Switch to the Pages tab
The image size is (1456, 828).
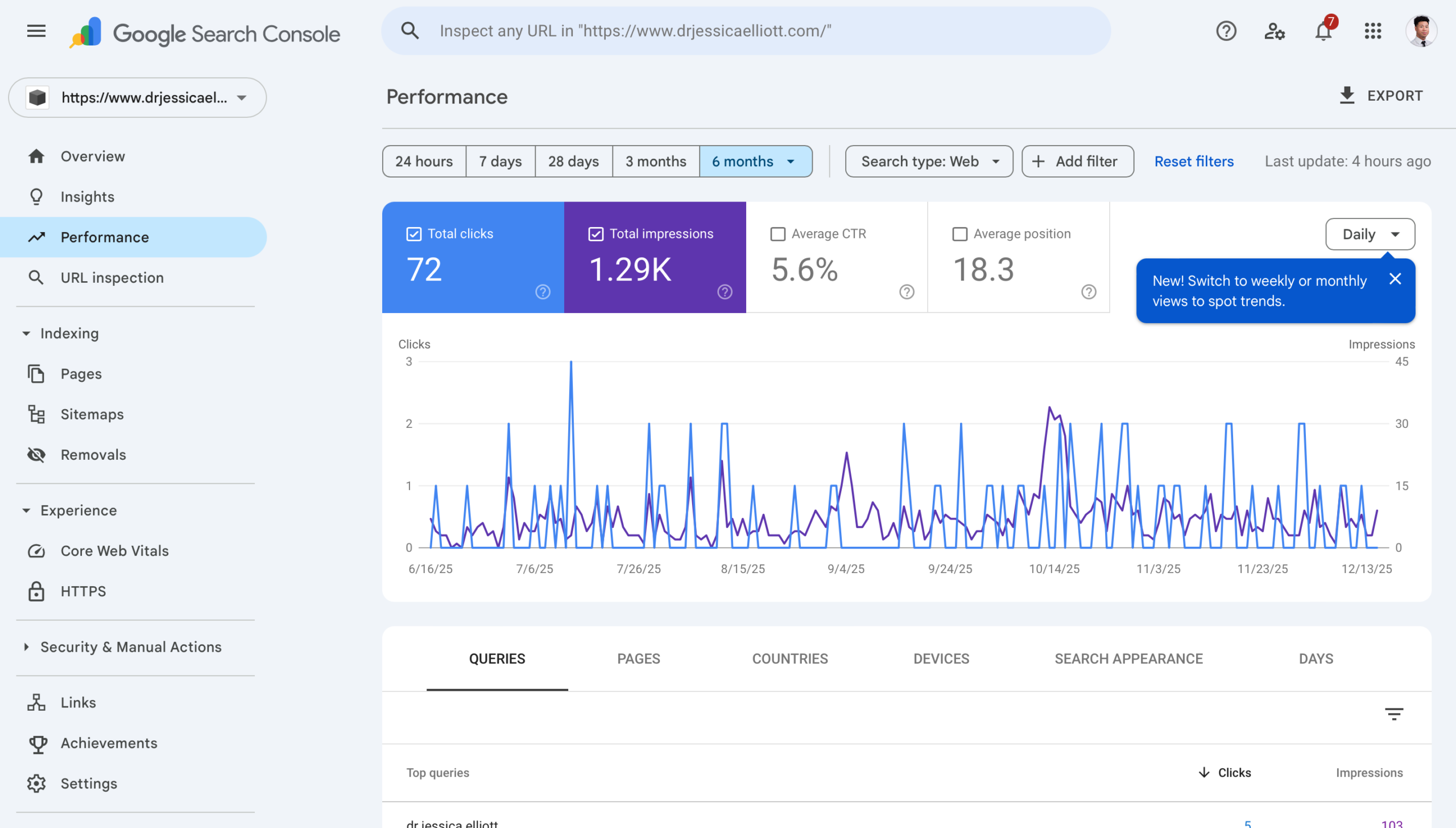(x=638, y=658)
